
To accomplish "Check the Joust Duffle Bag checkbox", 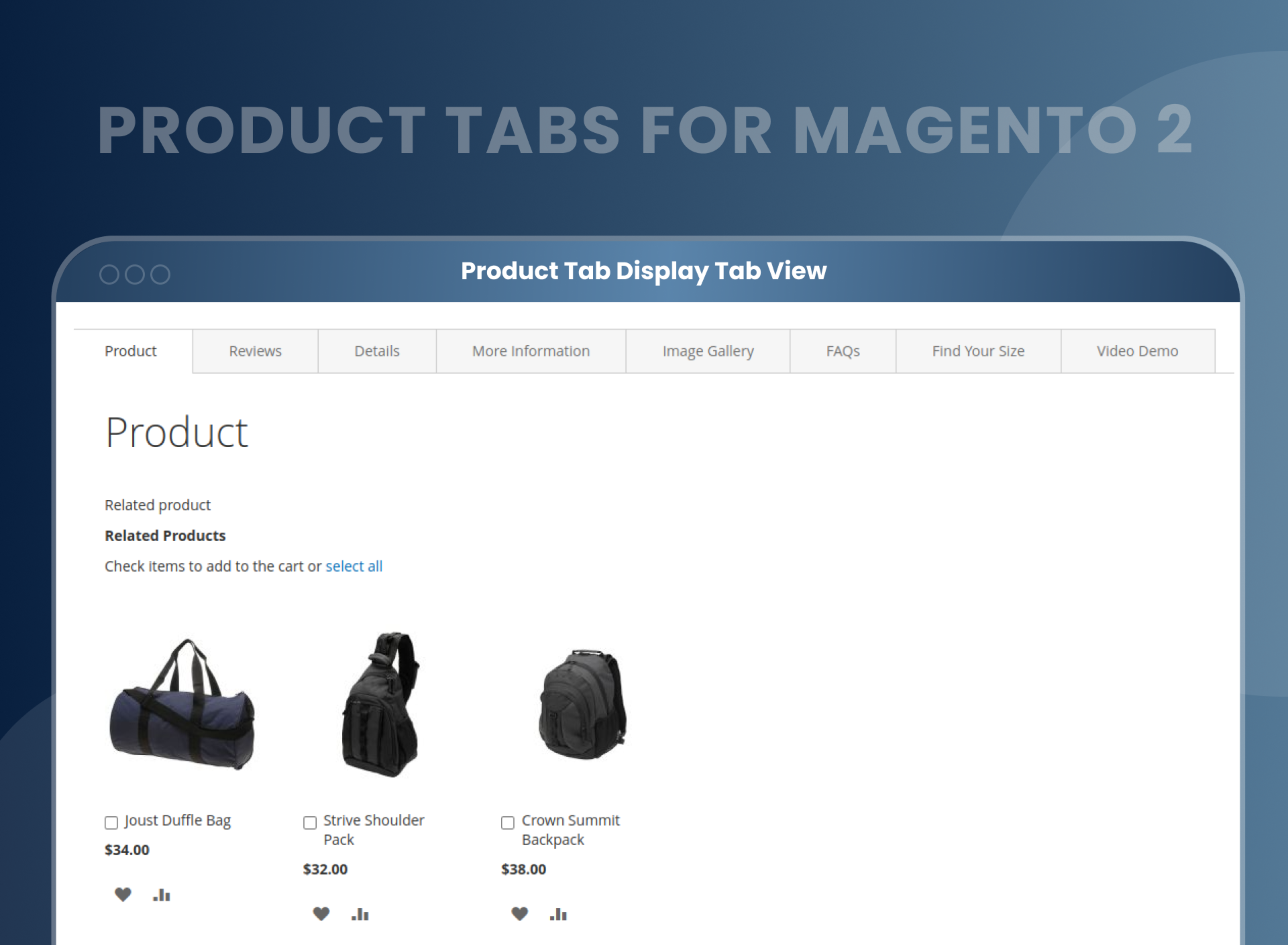I will tap(111, 823).
